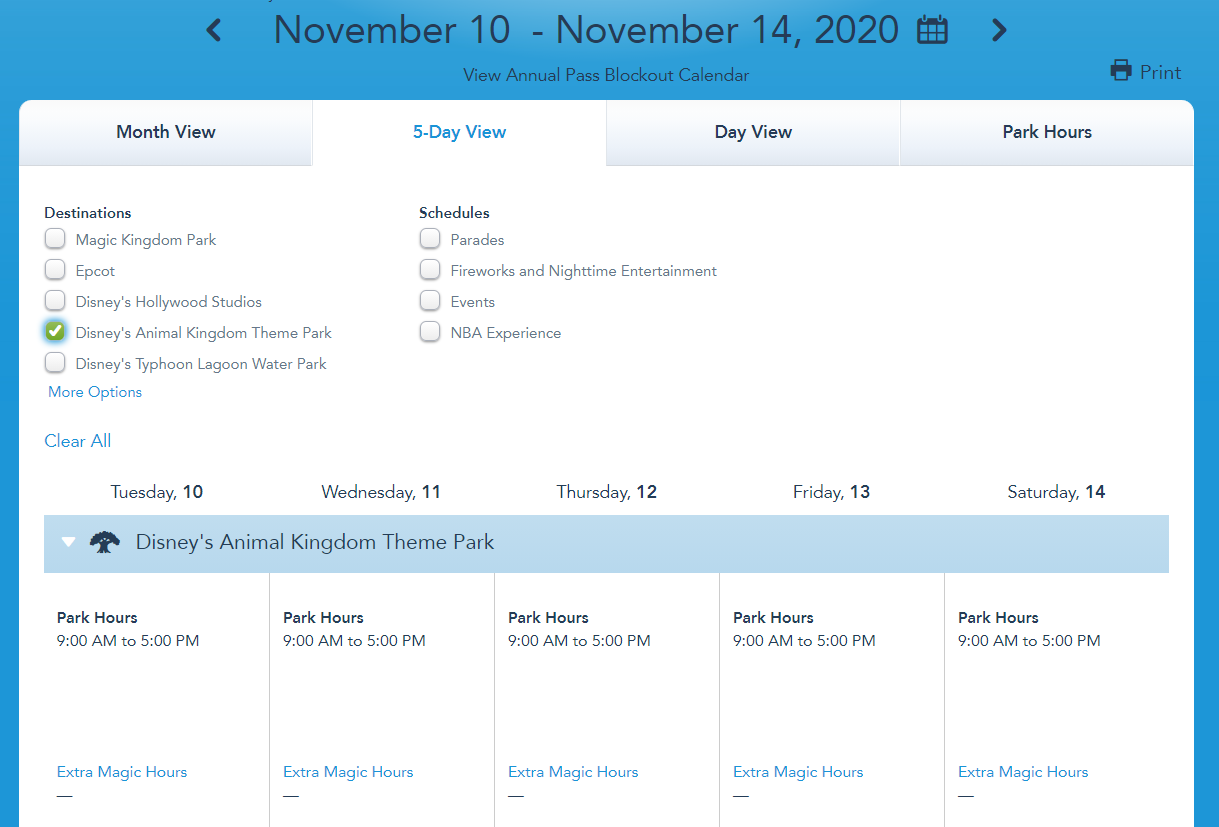The height and width of the screenshot is (827, 1219).
Task: Click the Animal Kingdom tree icon
Action: click(x=105, y=543)
